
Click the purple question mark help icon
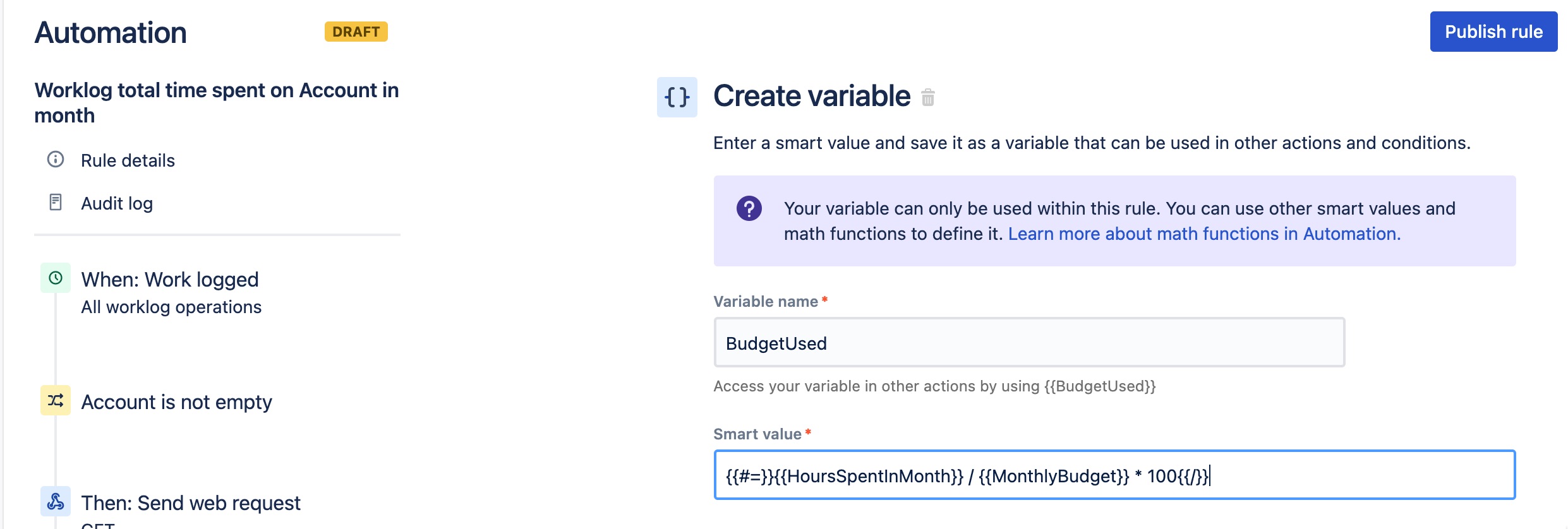(749, 208)
